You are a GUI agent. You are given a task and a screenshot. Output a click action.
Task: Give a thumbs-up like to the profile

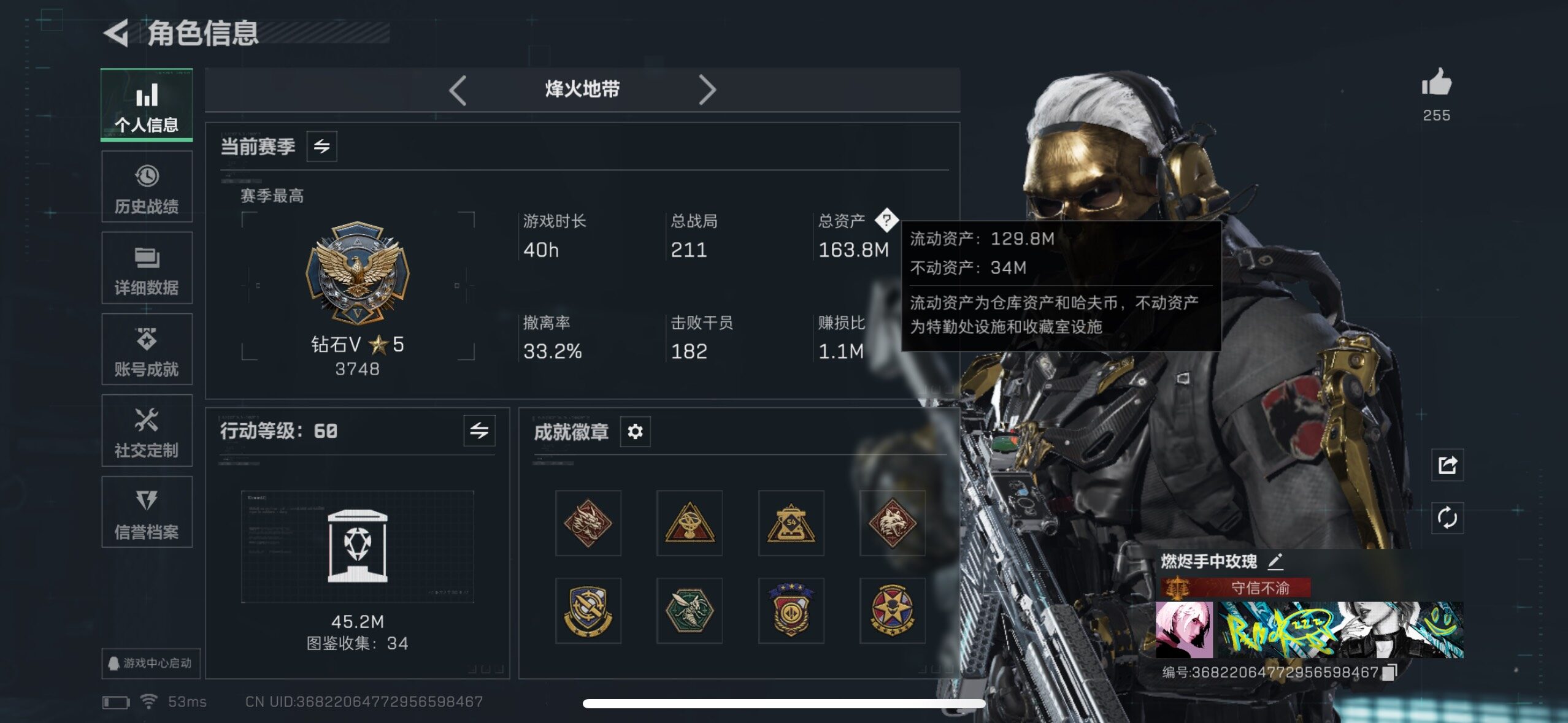[1437, 82]
